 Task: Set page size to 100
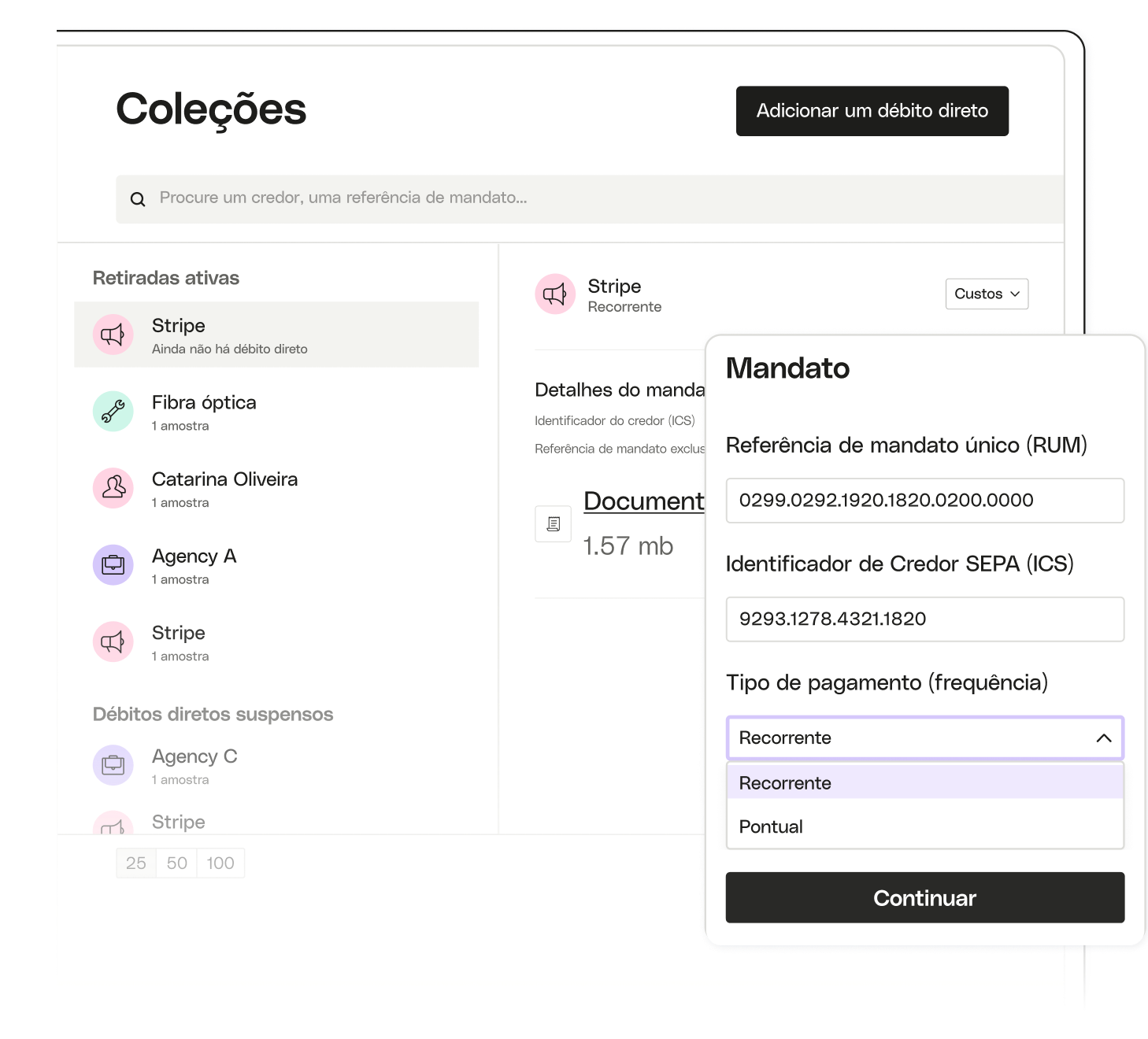(220, 863)
